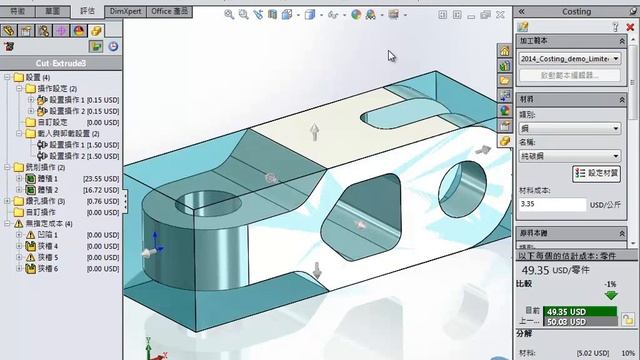Switch to the 評估 tab
Screen dimensions: 640x360
click(x=87, y=11)
